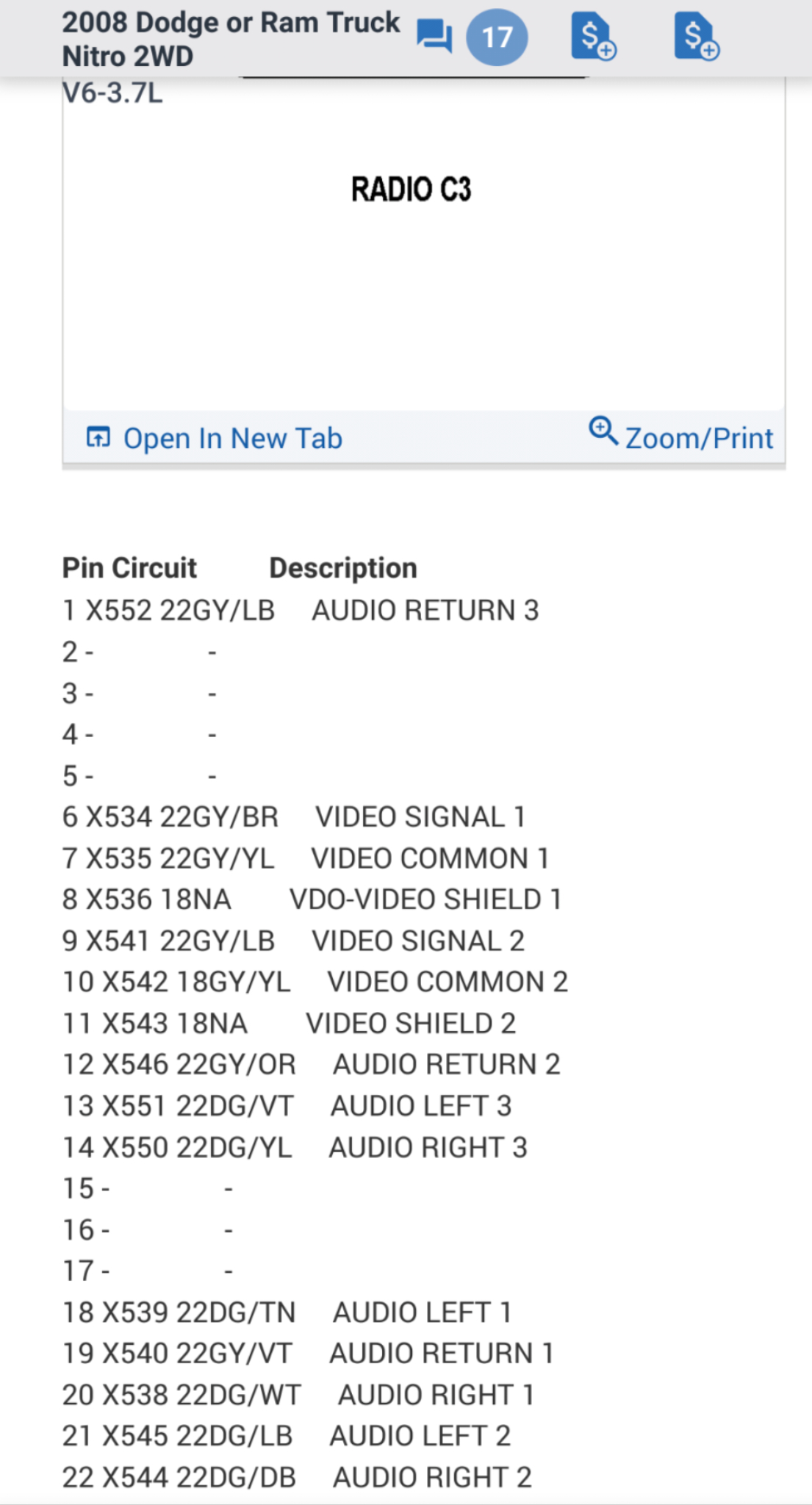Viewport: 812px width, 1505px height.
Task: Select the X539 AUDIO LEFT 1 row
Action: [287, 1312]
